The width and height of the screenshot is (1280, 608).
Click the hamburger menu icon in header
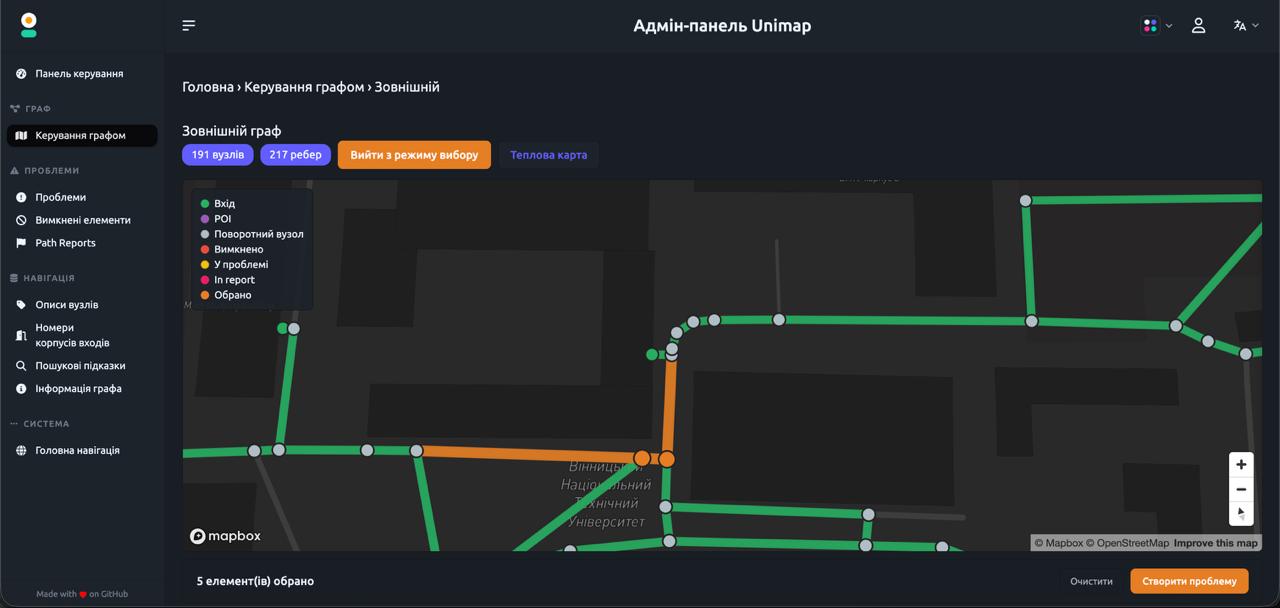pyautogui.click(x=189, y=26)
